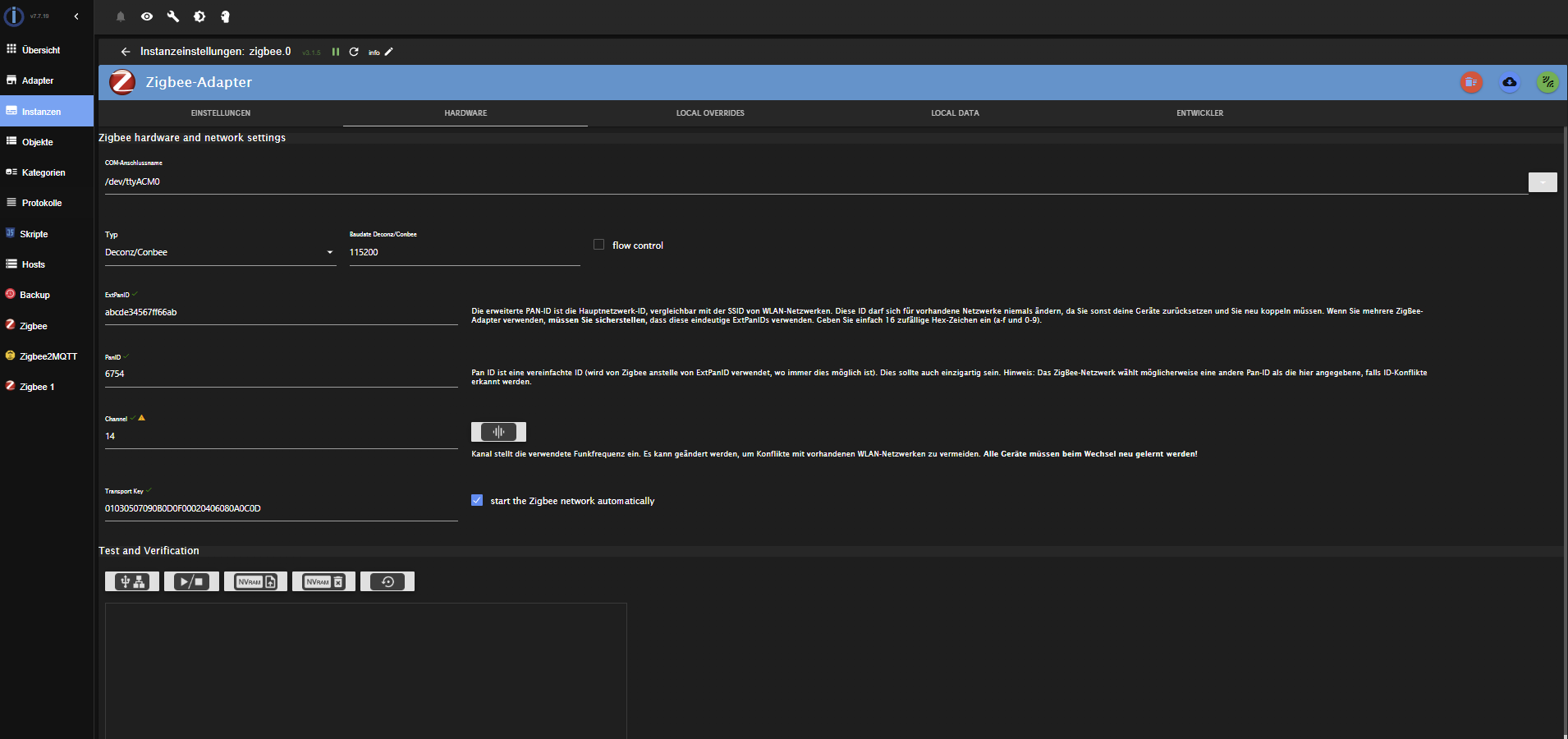Enable the flow control checkbox

(599, 245)
